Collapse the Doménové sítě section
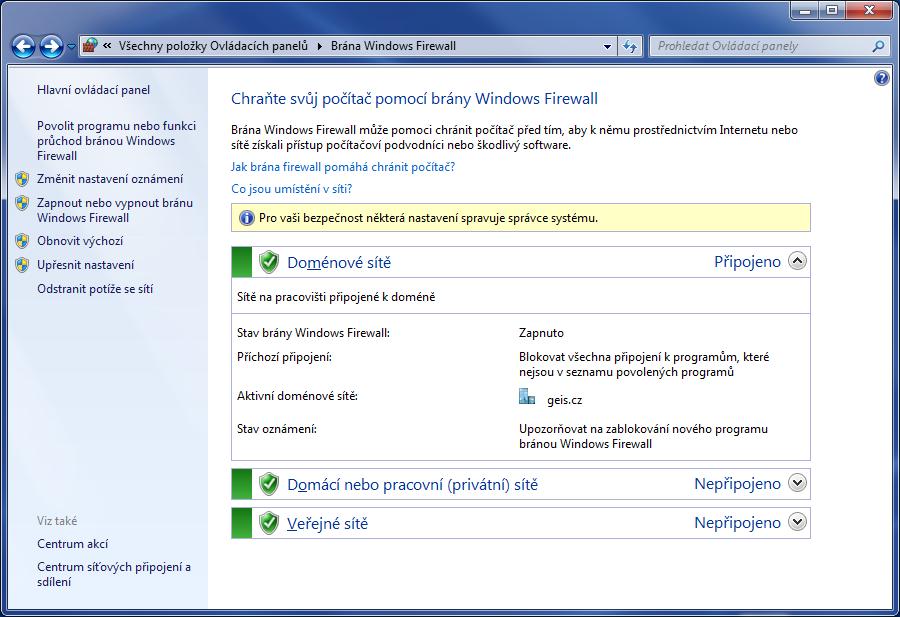The height and width of the screenshot is (617, 900). tap(797, 261)
